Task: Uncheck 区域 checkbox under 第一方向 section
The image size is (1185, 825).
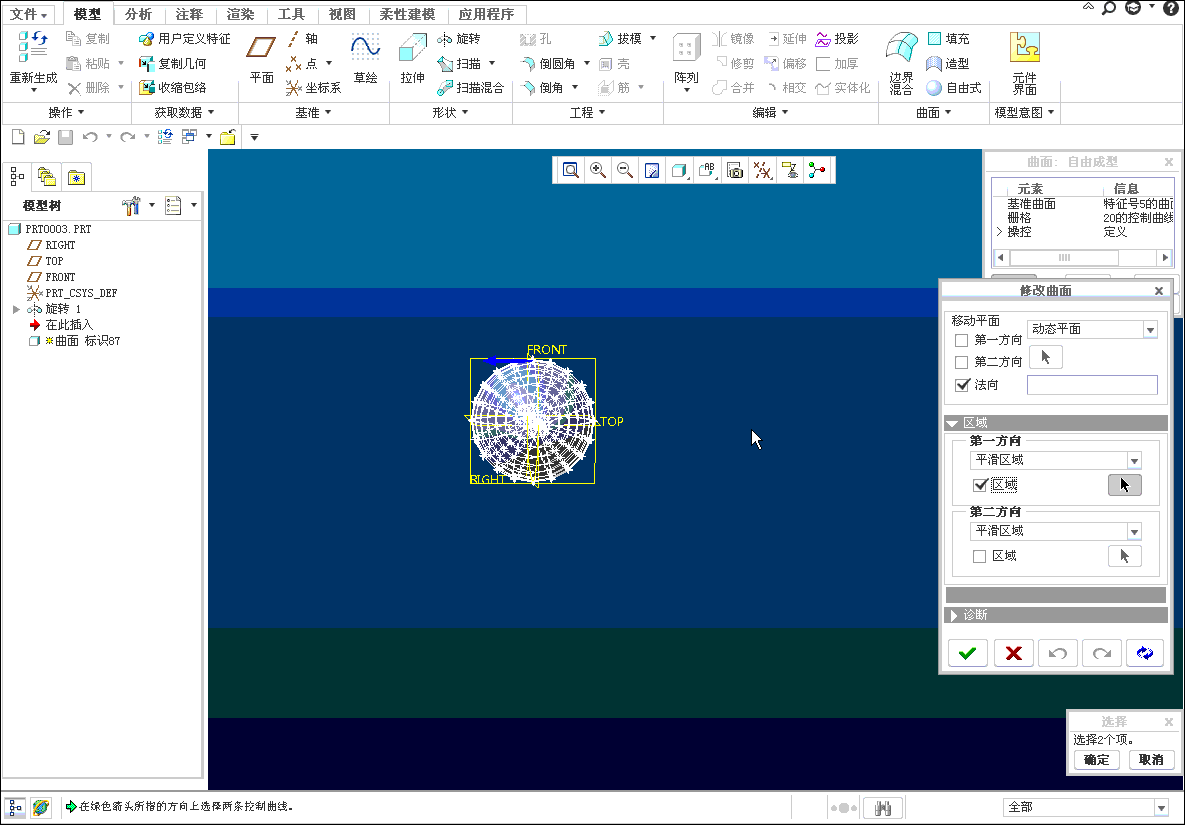Action: [x=980, y=485]
